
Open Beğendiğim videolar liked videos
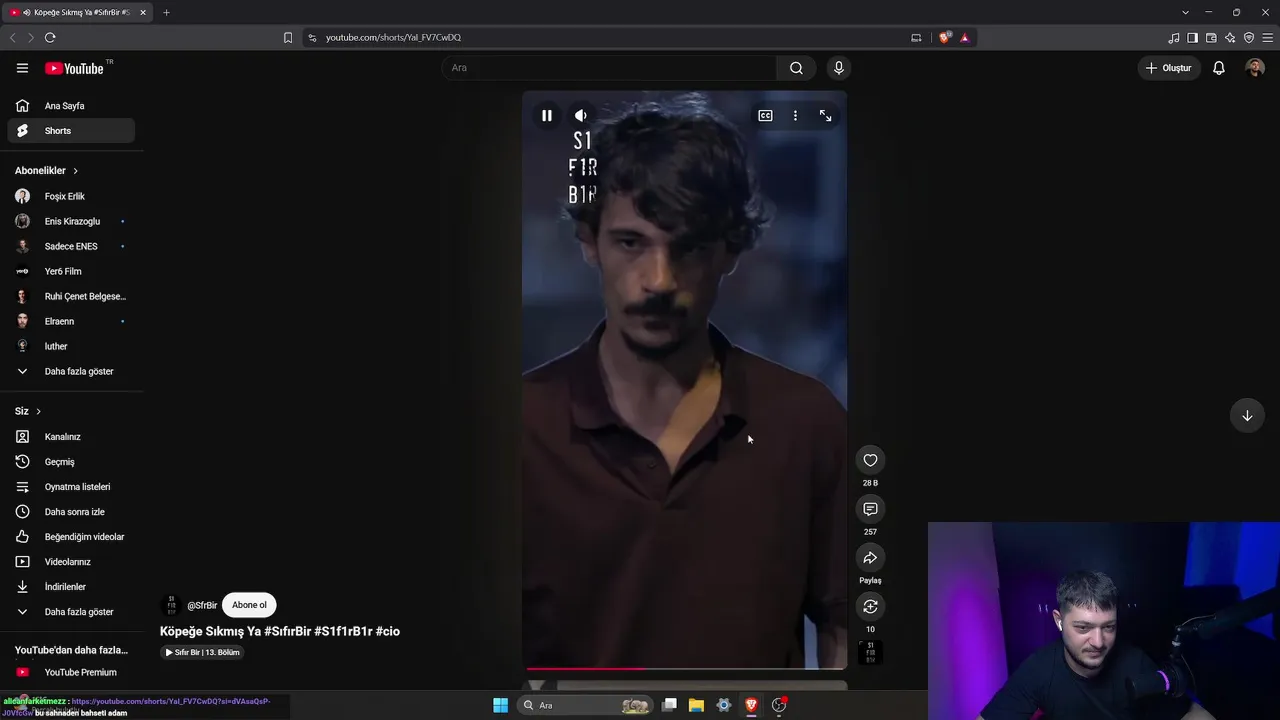(x=71, y=537)
